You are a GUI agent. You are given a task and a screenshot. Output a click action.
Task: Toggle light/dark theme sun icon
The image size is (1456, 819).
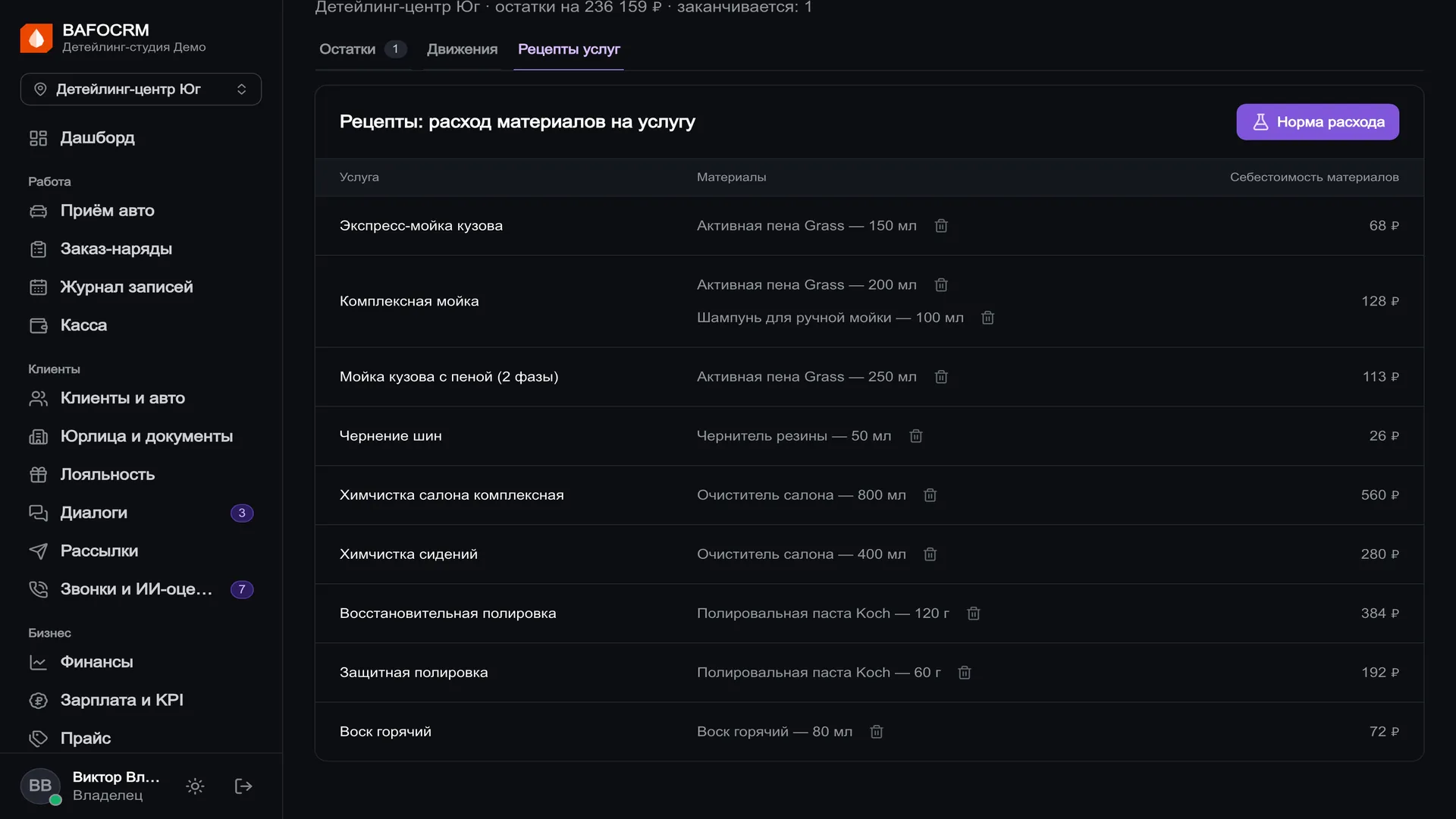[195, 786]
